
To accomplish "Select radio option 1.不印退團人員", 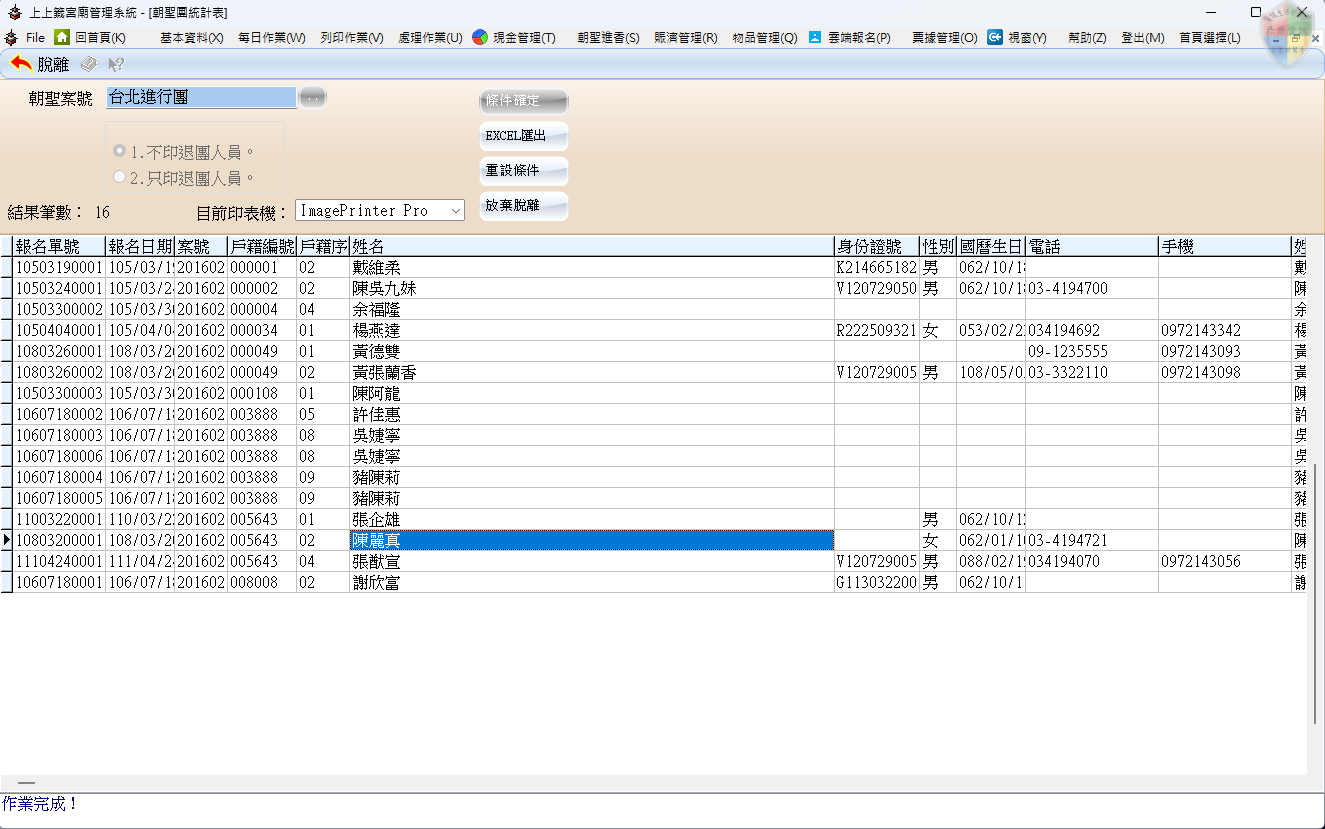I will coord(120,151).
